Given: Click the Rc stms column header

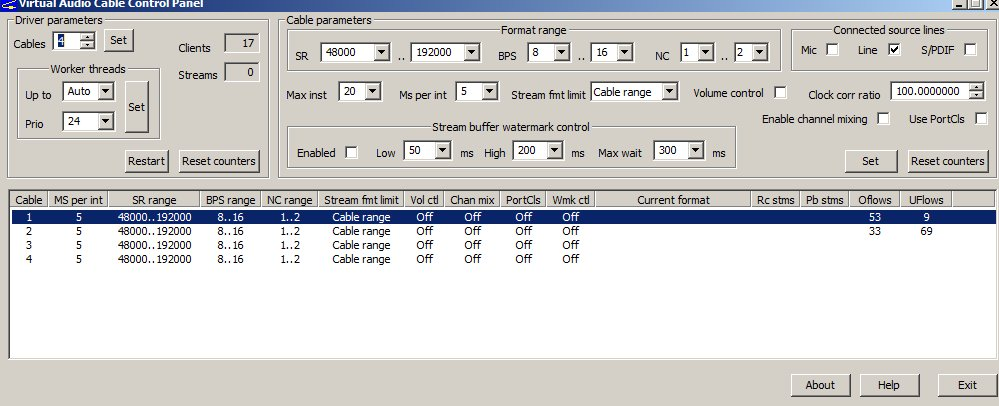Looking at the screenshot, I should 775,199.
